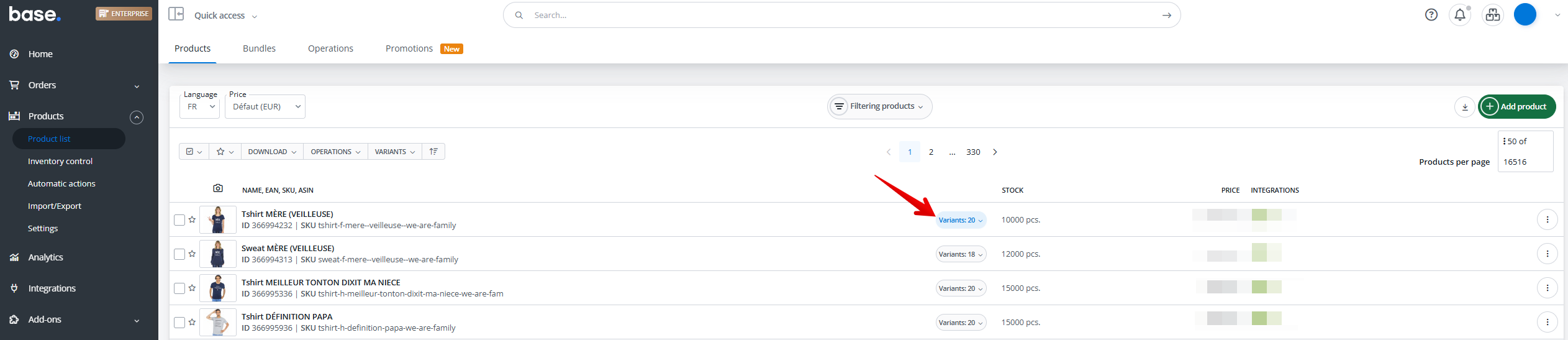
Task: Click the download arrow icon beside Add product
Action: (x=1464, y=107)
